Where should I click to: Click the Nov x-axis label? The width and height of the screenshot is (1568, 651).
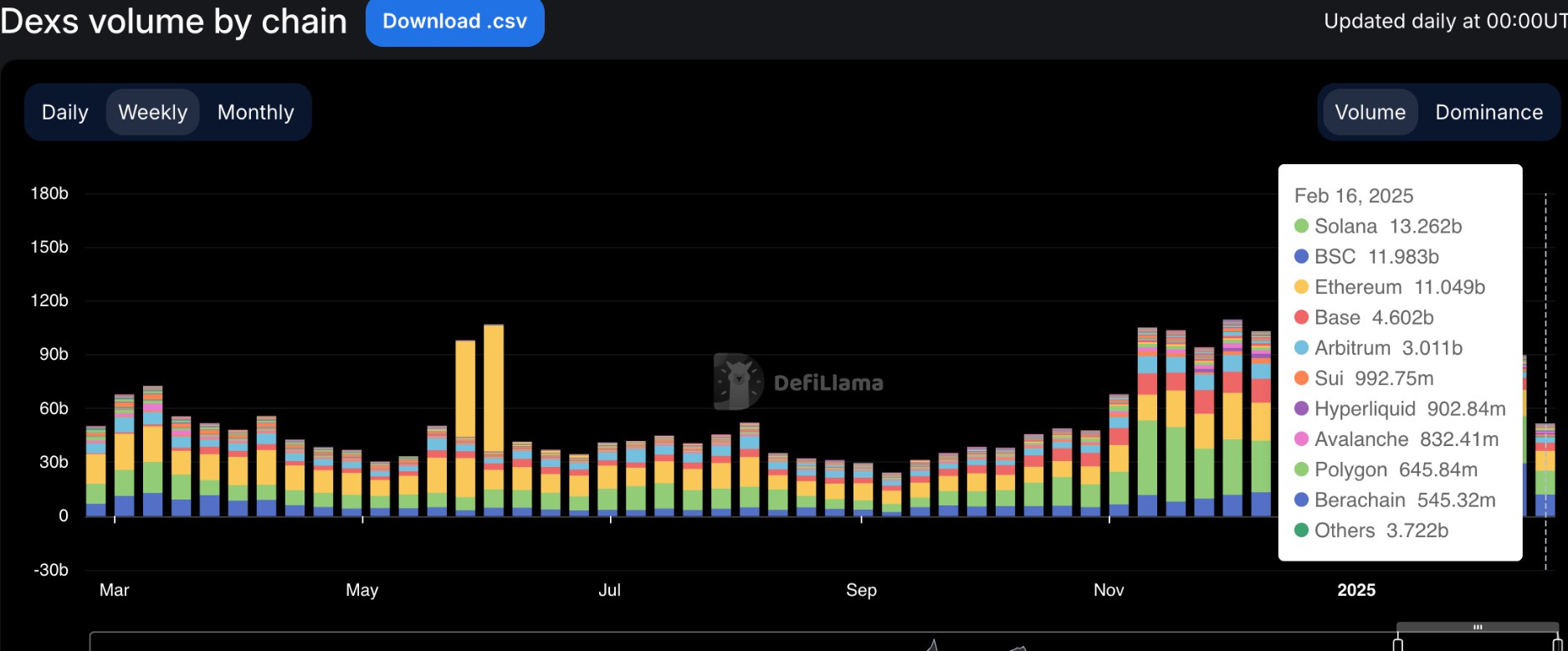point(1109,590)
